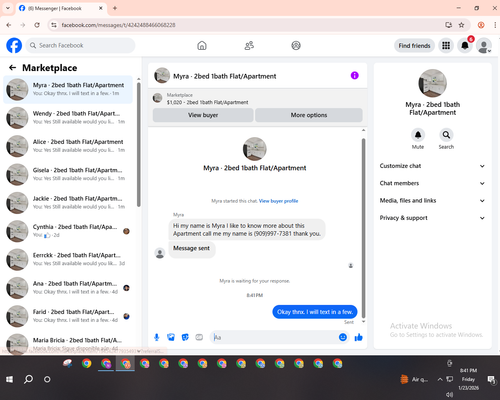Open Eerrckk conversation in chat list
This screenshot has width=500, height=400.
[x=68, y=259]
